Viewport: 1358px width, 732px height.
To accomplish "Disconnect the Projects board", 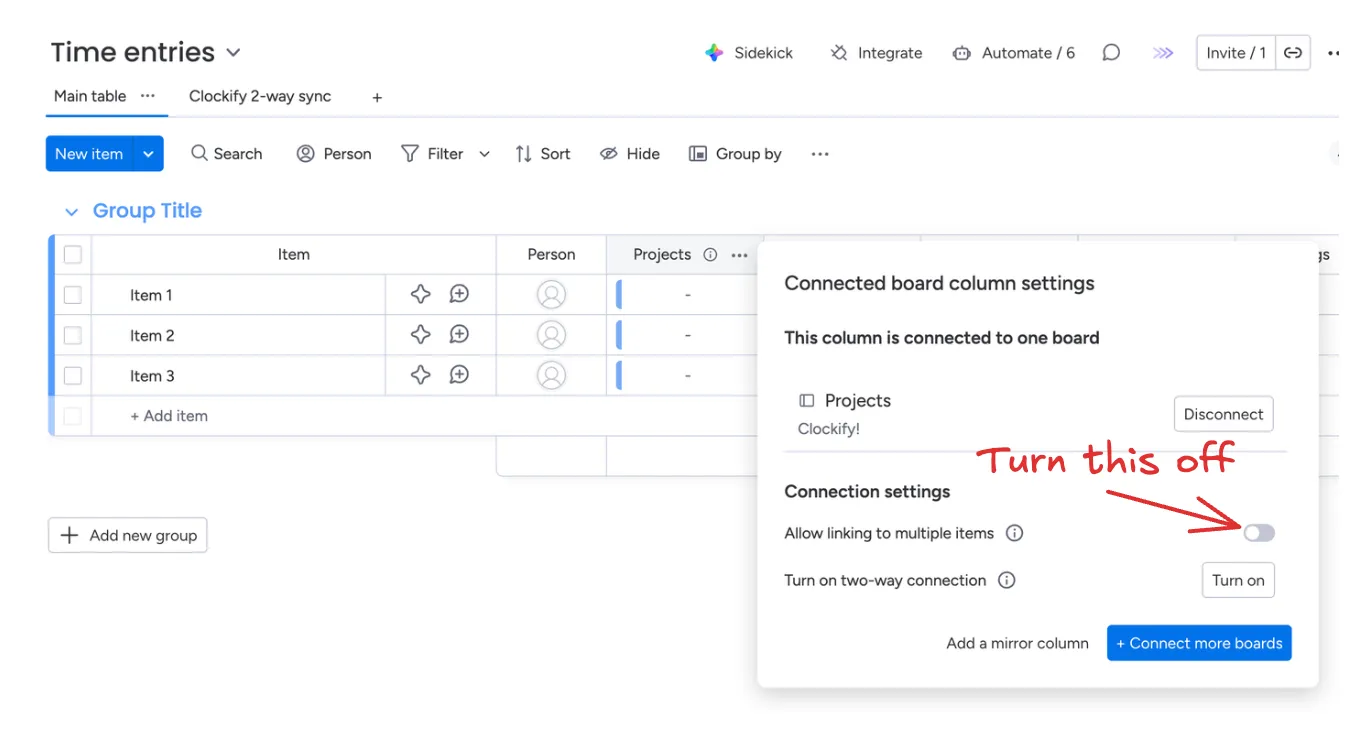I will pos(1223,414).
